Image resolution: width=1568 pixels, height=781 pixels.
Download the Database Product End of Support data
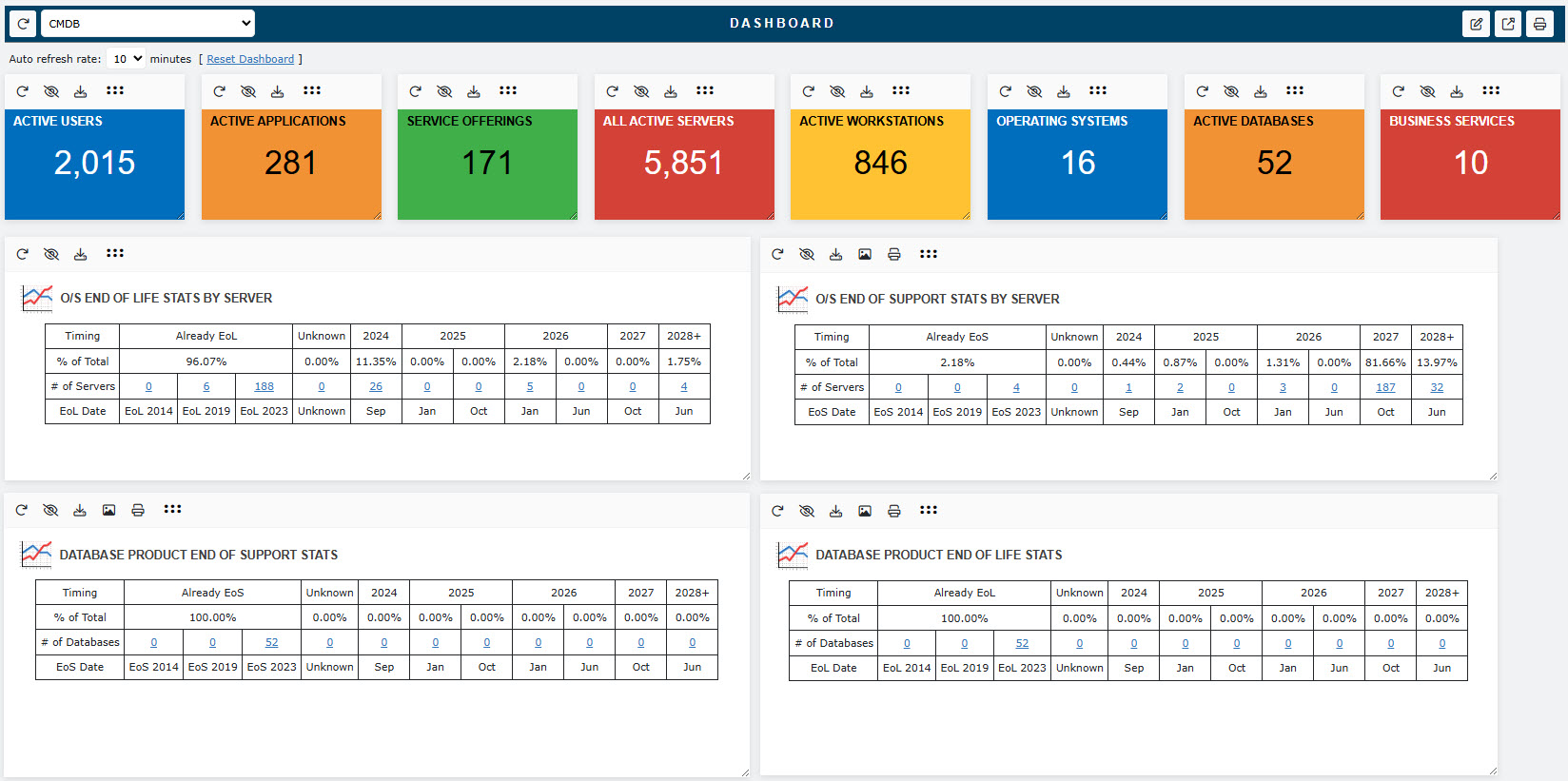[x=80, y=510]
